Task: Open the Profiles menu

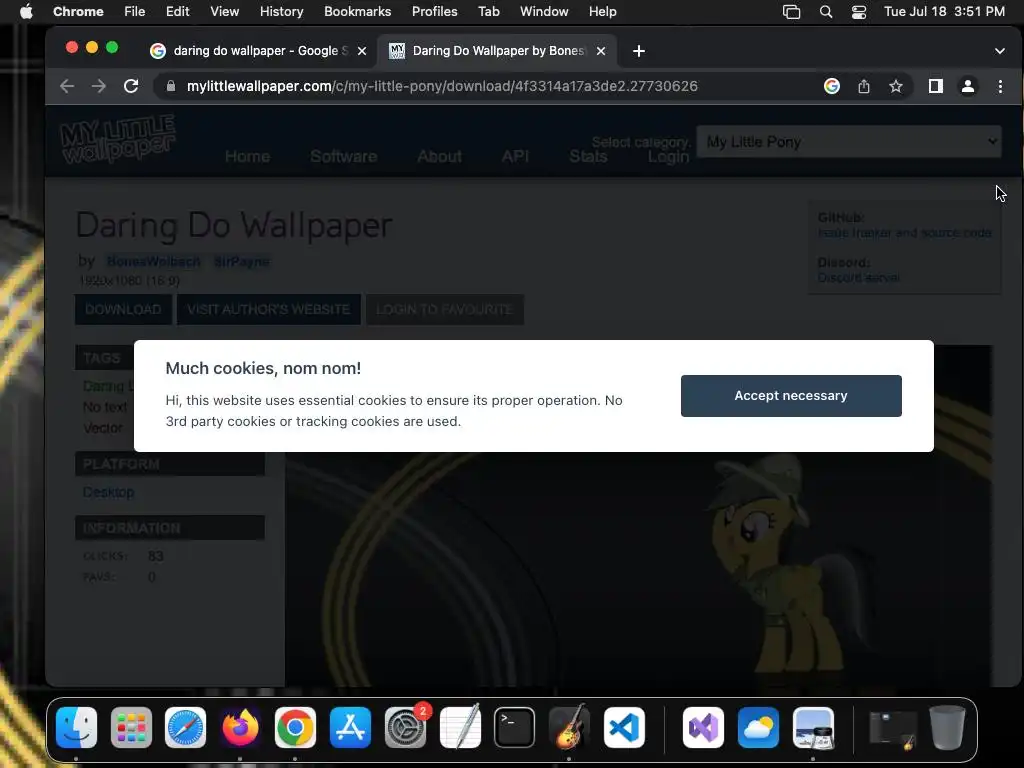Action: click(x=434, y=12)
